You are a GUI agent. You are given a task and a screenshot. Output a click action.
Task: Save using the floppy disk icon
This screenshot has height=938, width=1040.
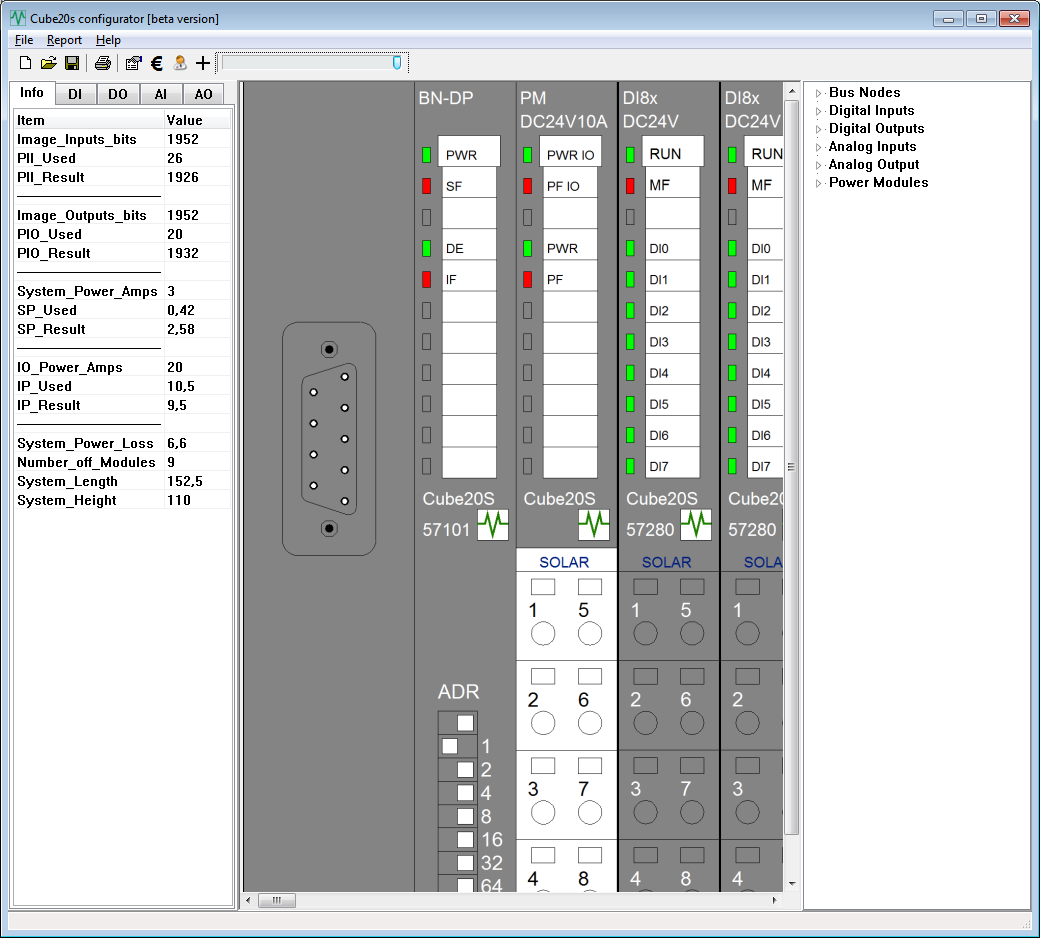[72, 63]
